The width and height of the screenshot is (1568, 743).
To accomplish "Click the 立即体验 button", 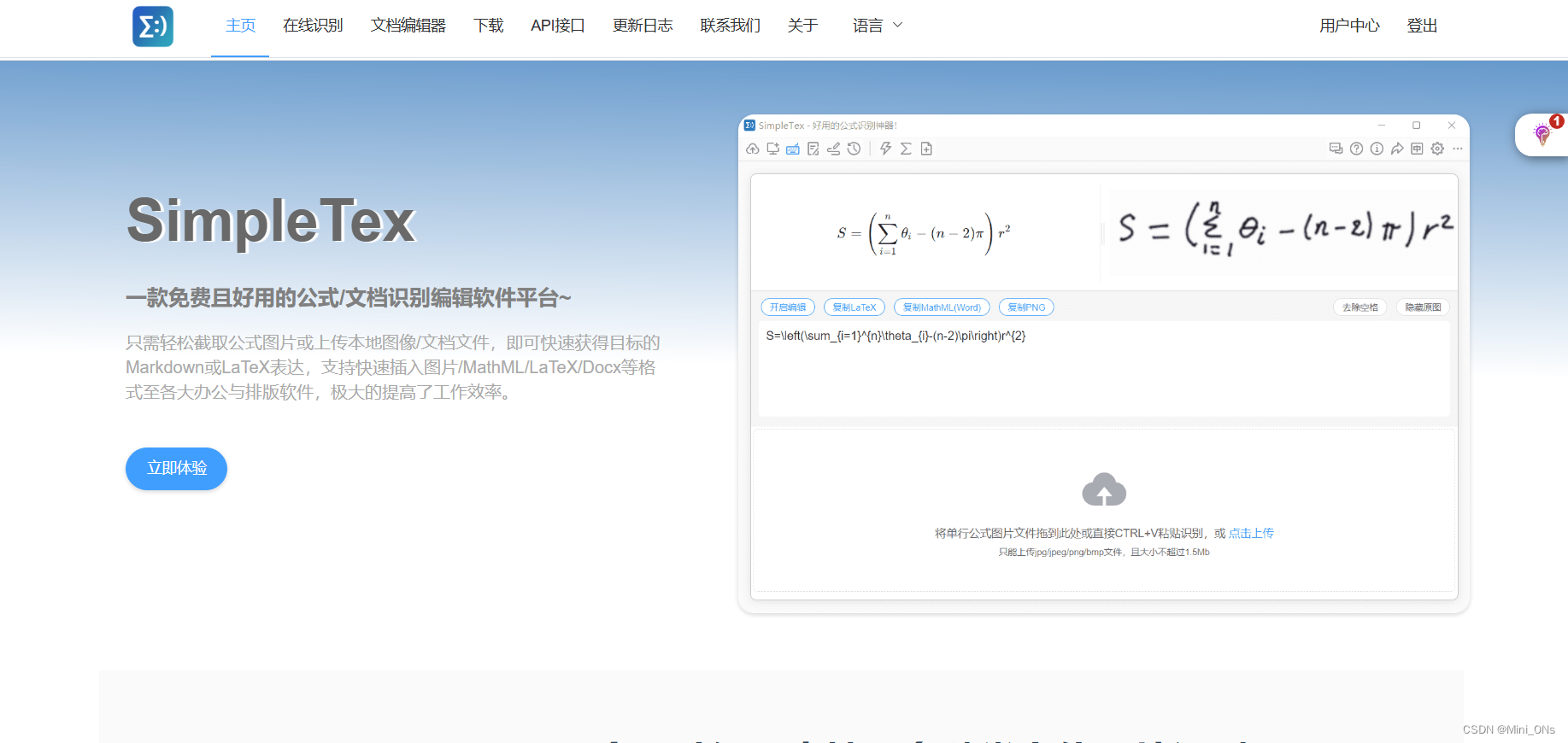I will 176,468.
